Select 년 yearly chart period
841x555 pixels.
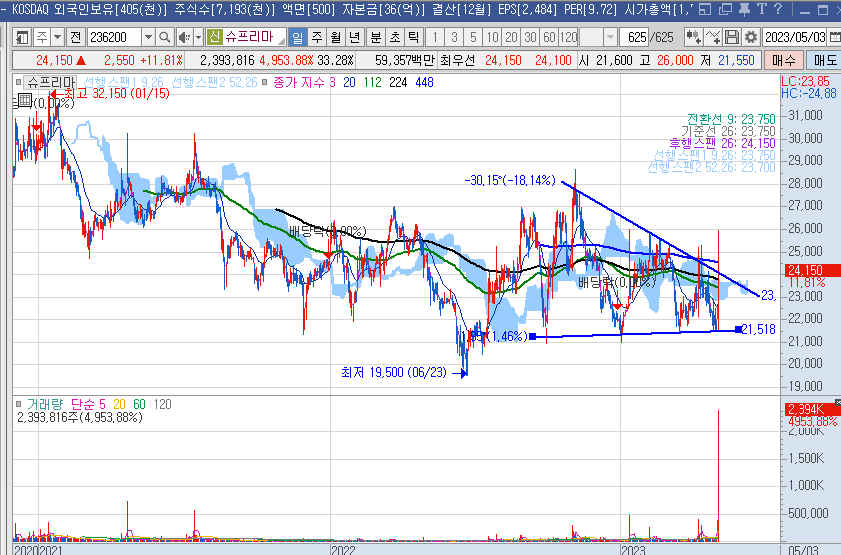[x=355, y=38]
